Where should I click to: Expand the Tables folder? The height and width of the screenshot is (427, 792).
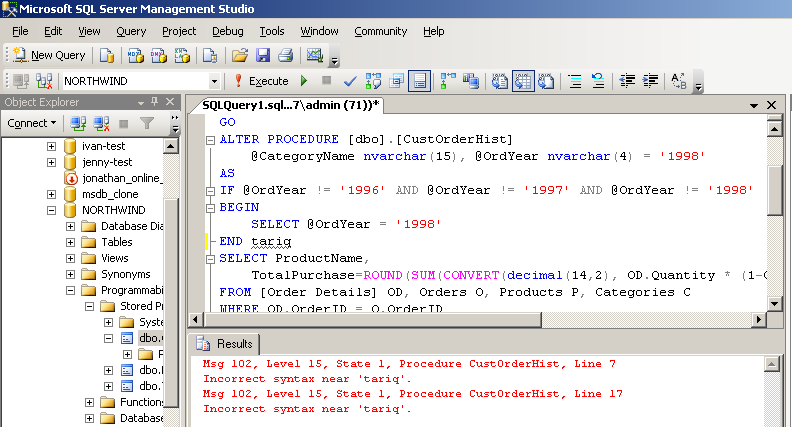(70, 242)
